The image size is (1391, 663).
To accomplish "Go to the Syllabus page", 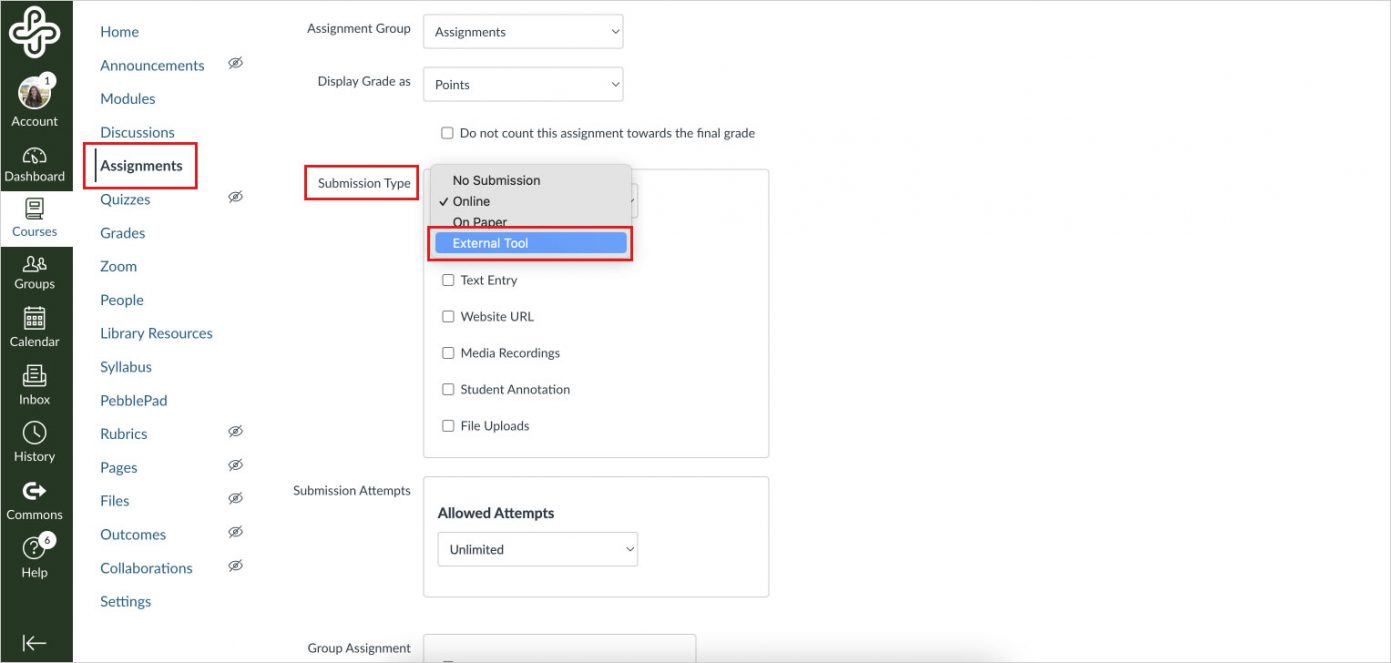I will 125,366.
